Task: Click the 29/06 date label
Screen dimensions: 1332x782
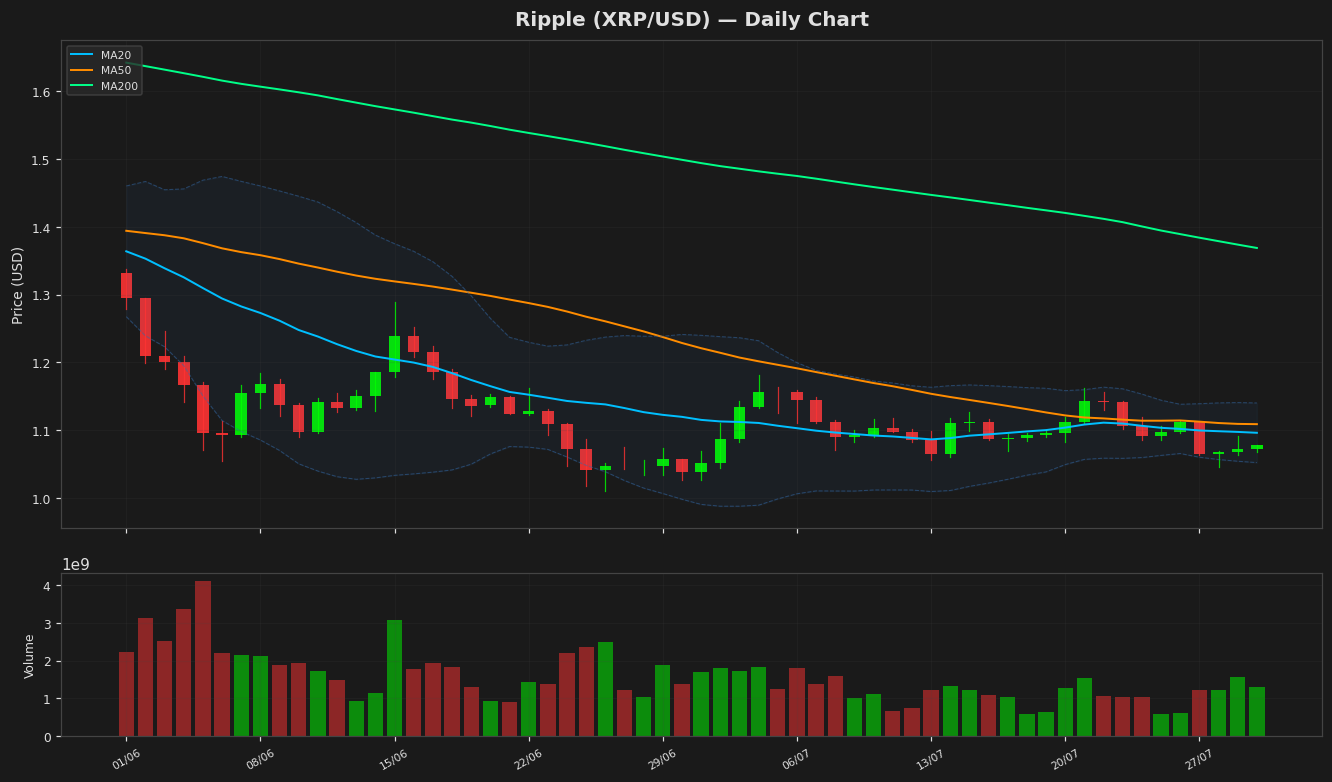Action: [x=662, y=761]
